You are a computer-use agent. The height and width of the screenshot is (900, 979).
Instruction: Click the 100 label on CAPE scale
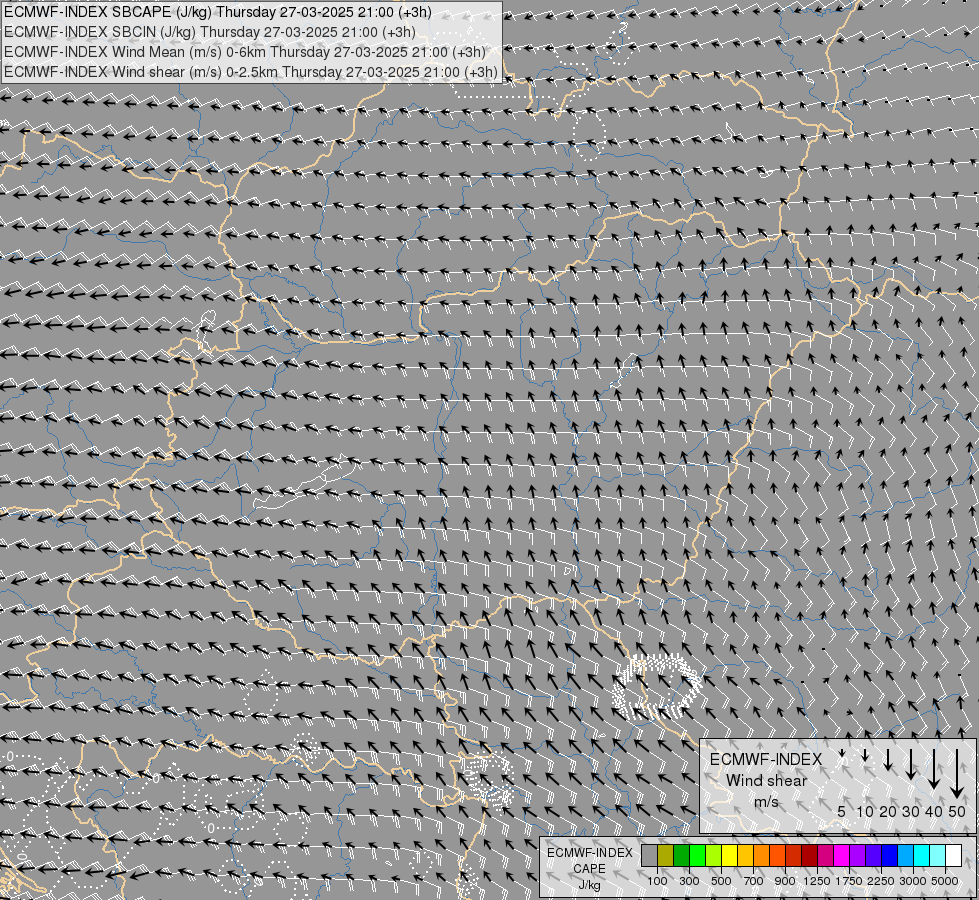pyautogui.click(x=657, y=881)
